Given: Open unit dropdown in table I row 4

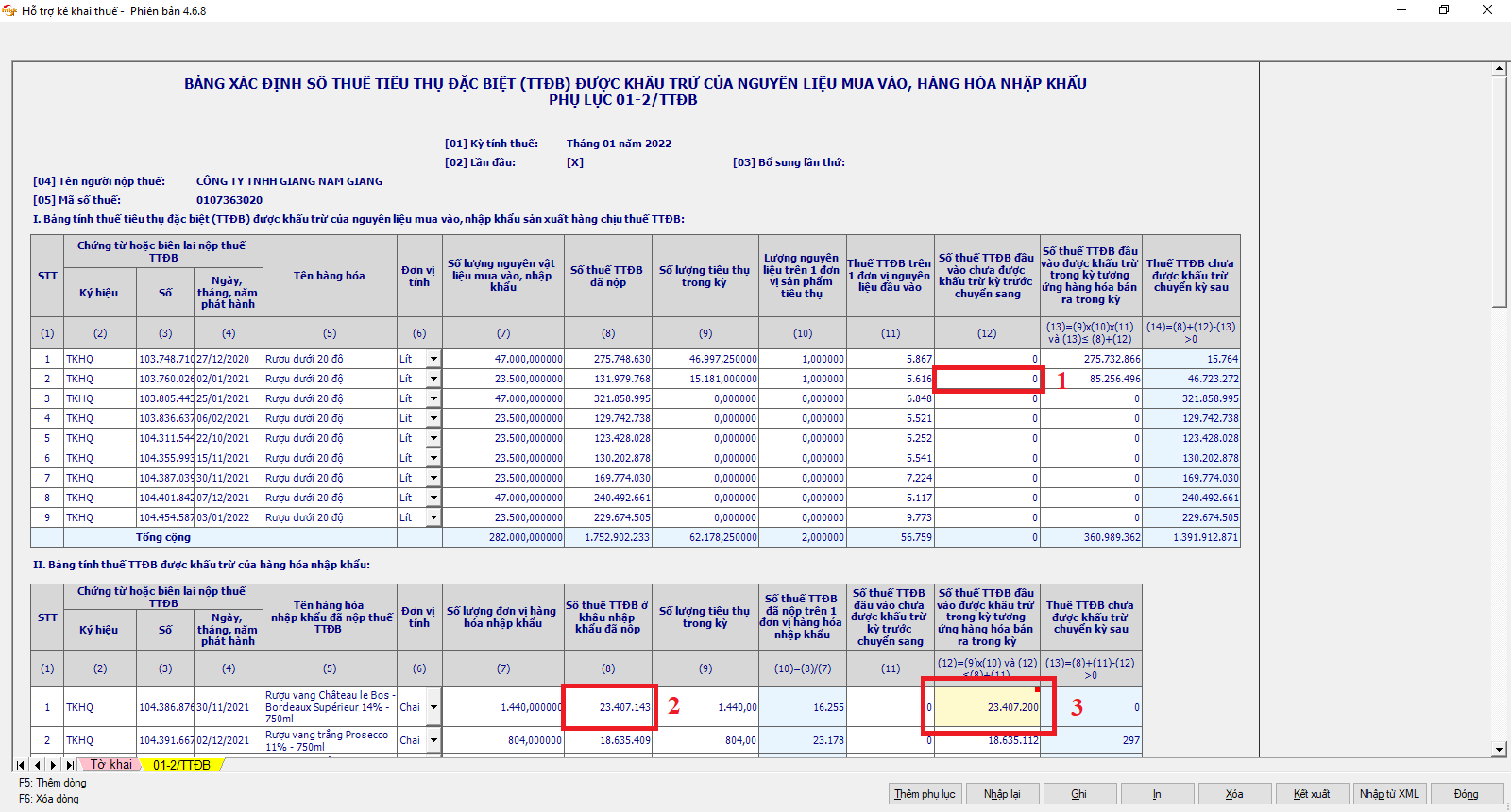Looking at the screenshot, I should [433, 418].
